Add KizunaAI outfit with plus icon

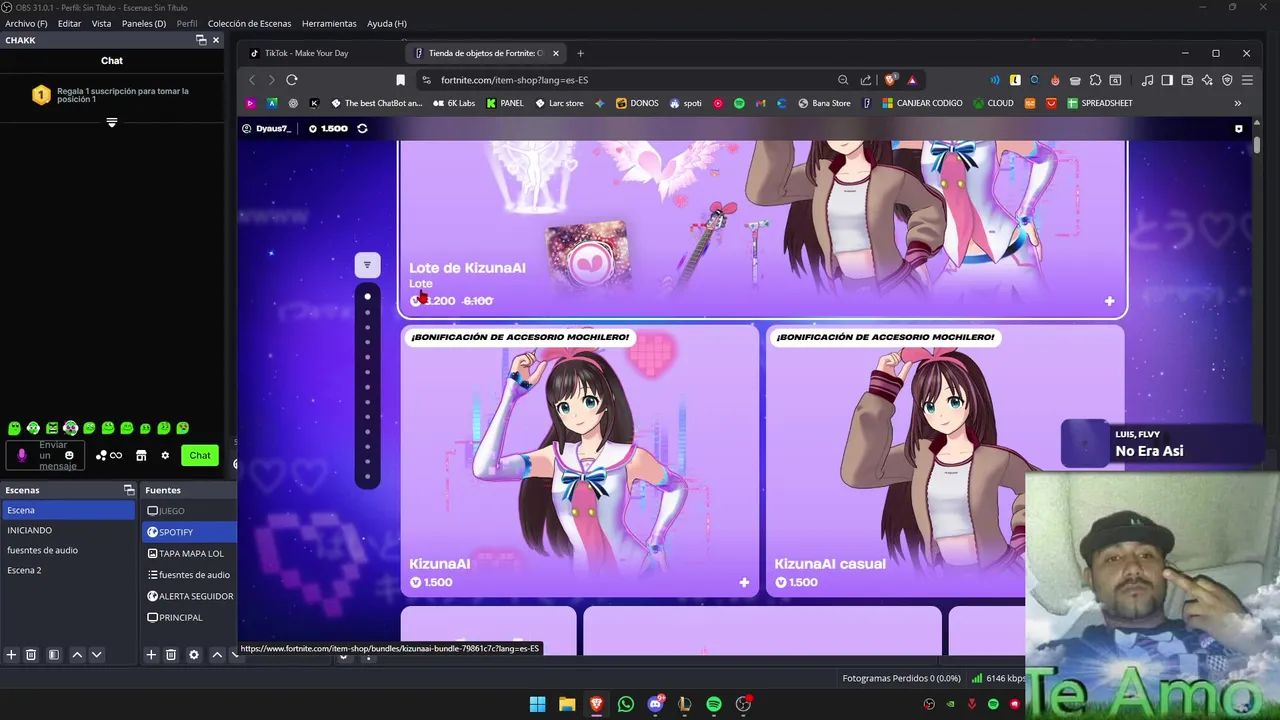744,582
